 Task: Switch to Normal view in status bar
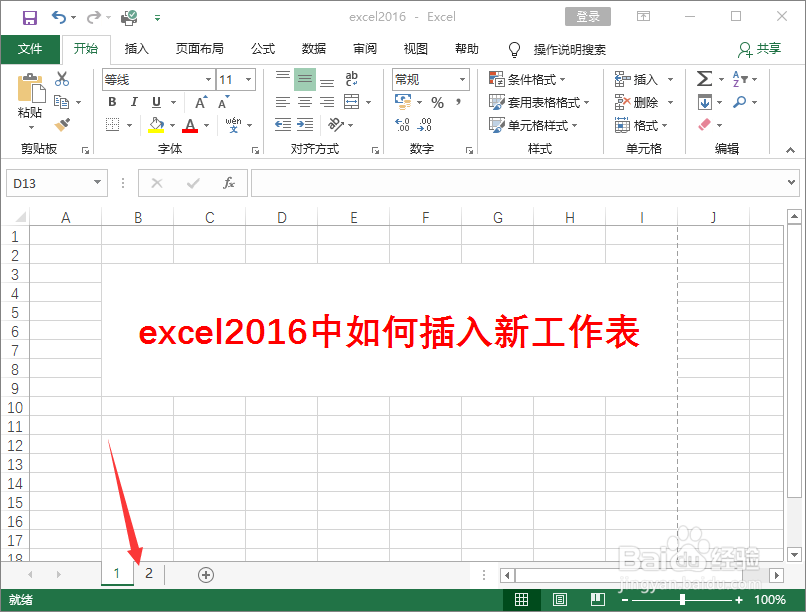[x=521, y=599]
